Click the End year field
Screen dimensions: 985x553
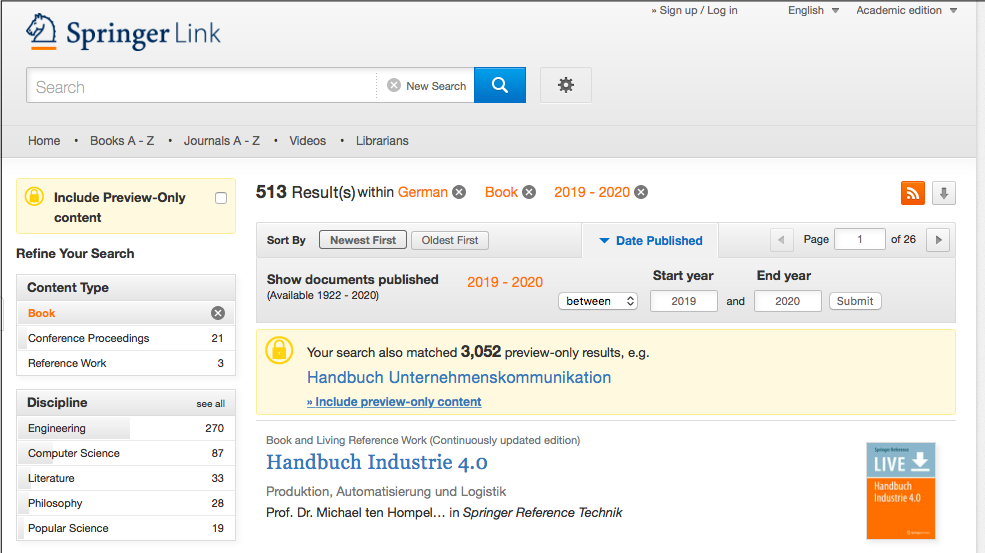pos(788,301)
